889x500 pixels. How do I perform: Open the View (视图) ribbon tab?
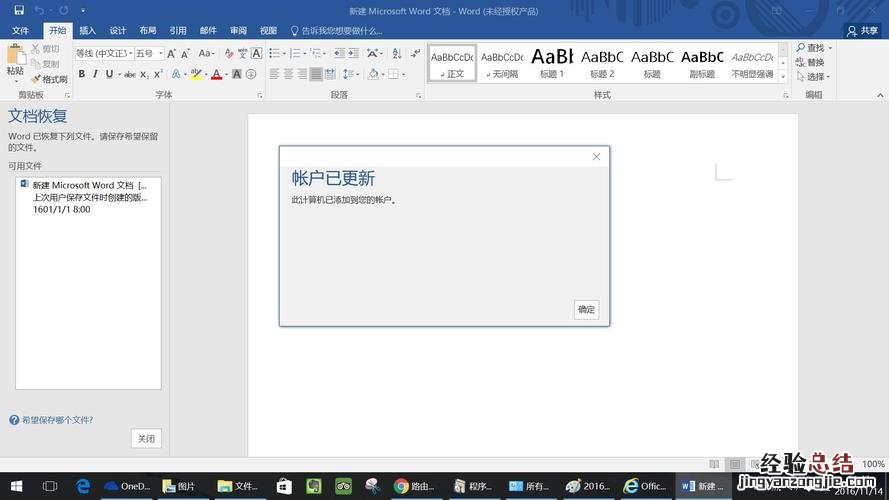pyautogui.click(x=268, y=31)
